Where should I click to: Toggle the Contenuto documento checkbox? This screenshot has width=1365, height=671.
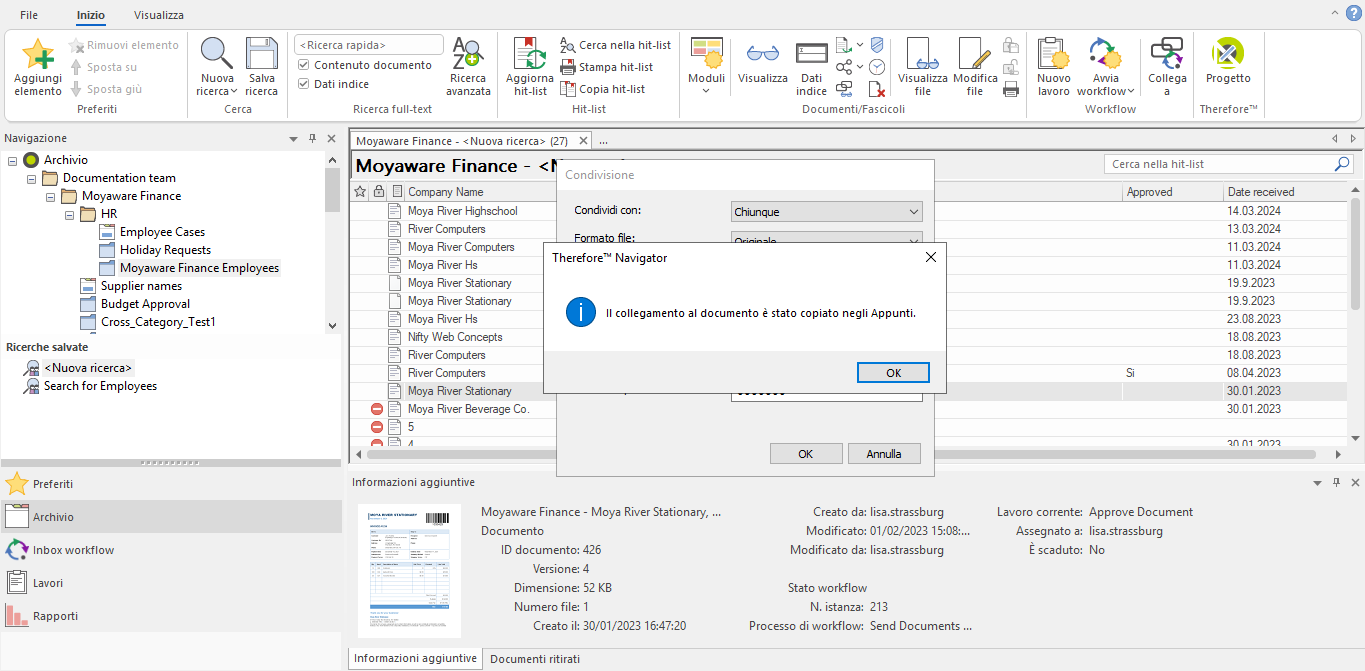[304, 65]
